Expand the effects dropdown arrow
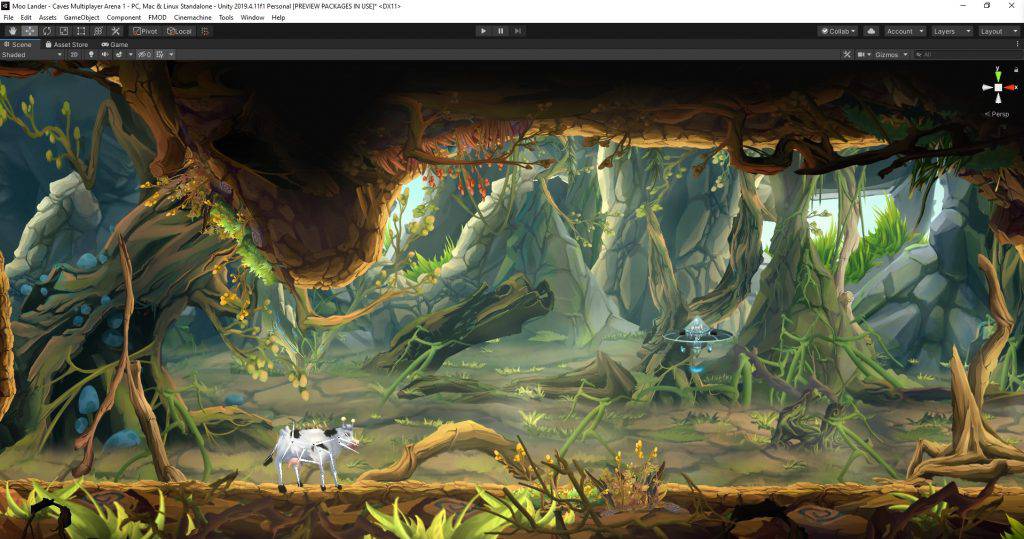The image size is (1024, 539). pos(131,55)
